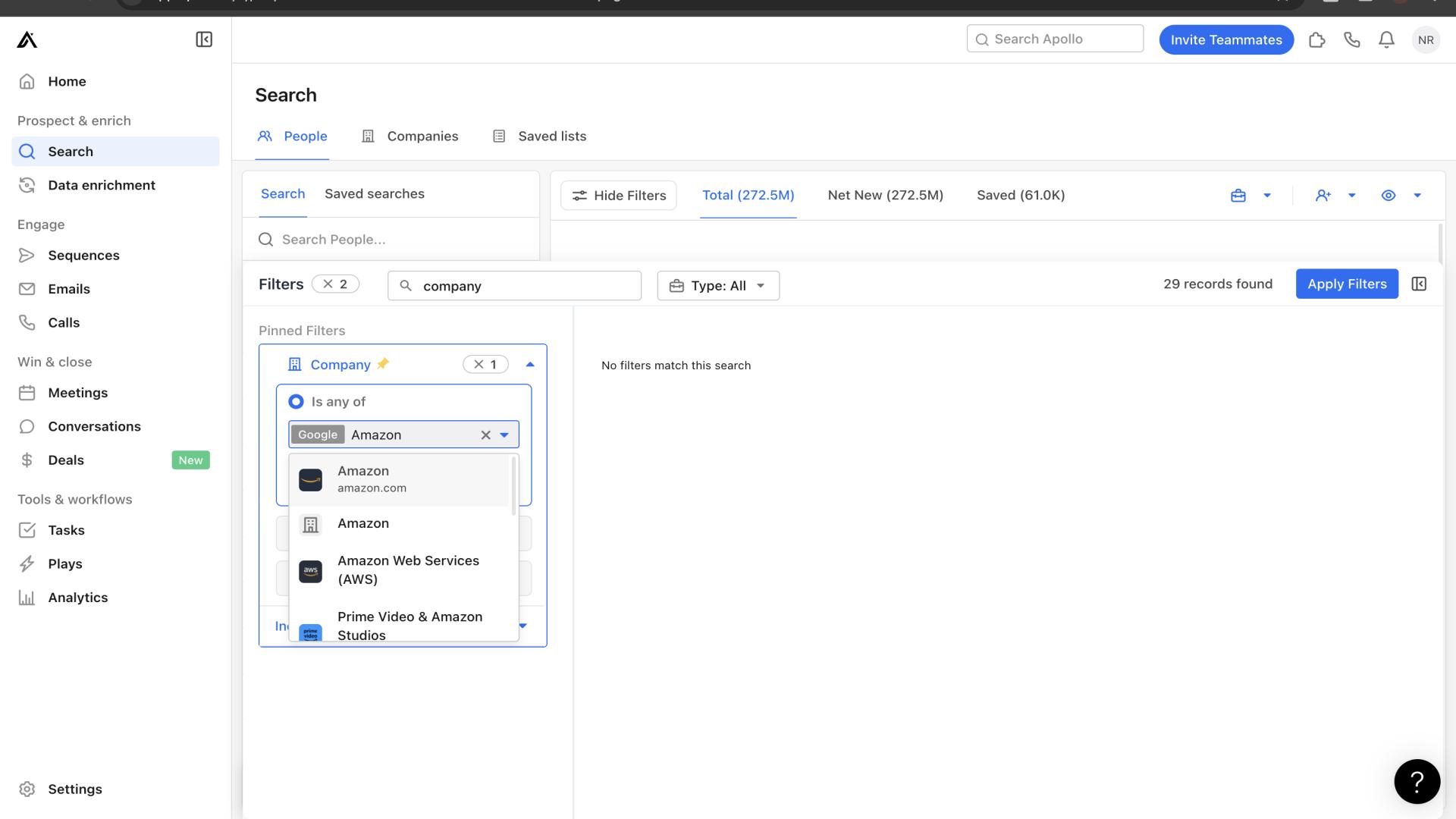Select the 'Is any of' radio button
Viewport: 1456px width, 819px height.
294,401
